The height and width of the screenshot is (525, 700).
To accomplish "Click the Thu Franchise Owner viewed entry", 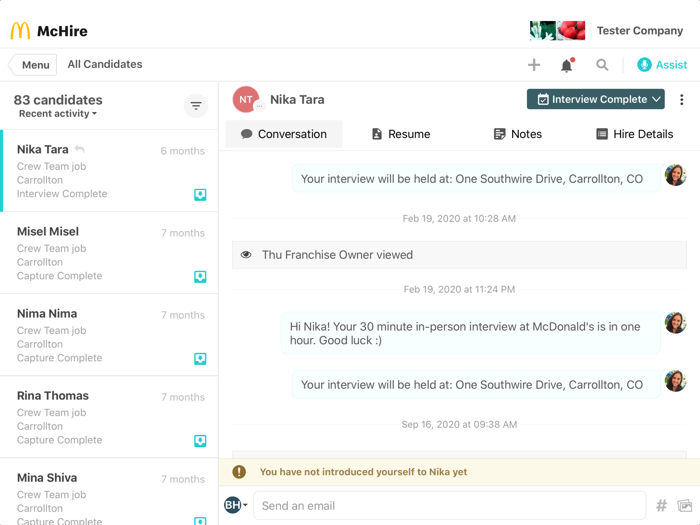I will (x=459, y=255).
